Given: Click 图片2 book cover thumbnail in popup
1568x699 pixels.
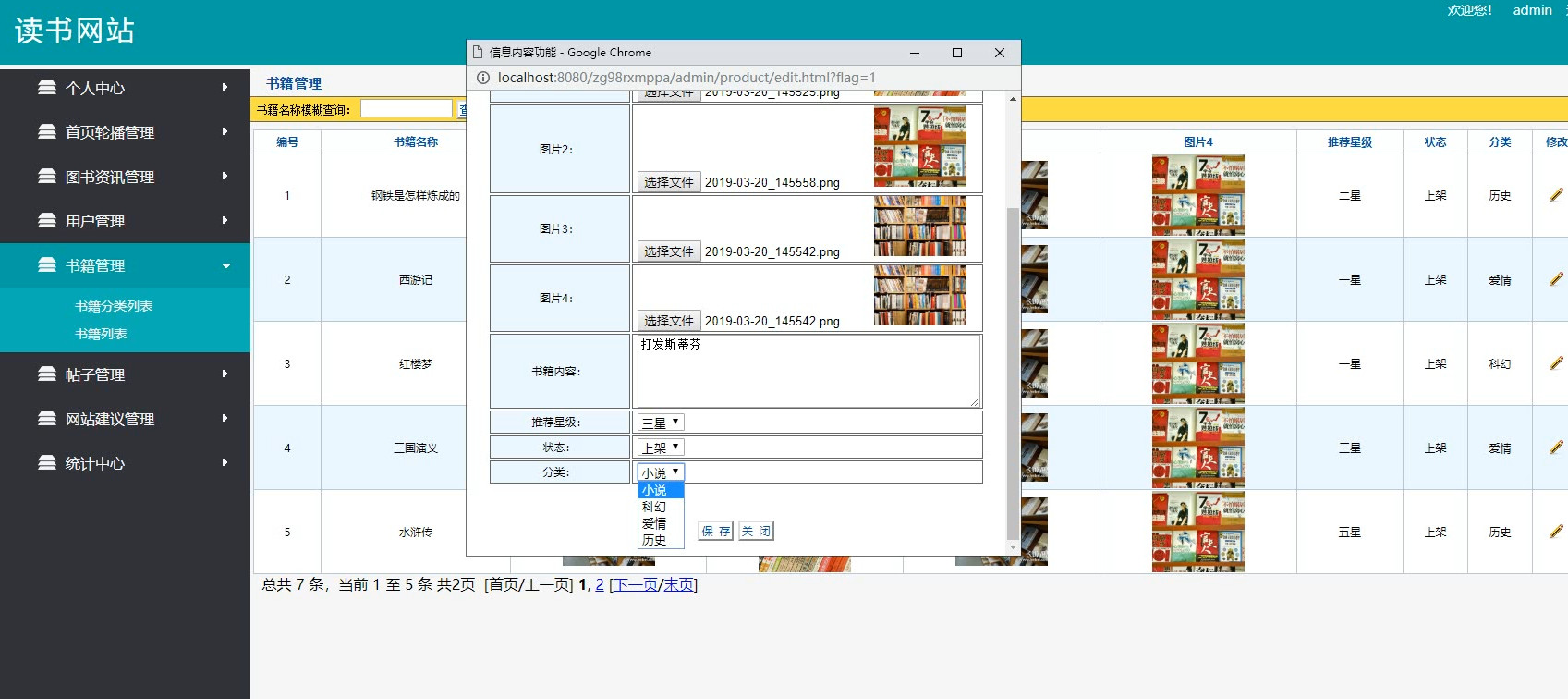Looking at the screenshot, I should point(920,146).
